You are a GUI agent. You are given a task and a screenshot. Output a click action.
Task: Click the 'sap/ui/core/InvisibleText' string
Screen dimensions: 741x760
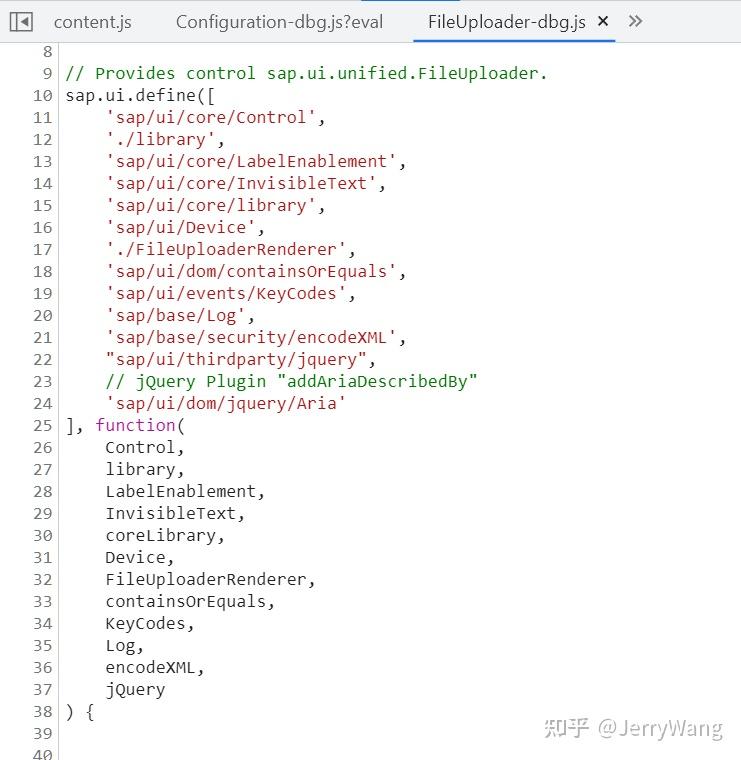pyautogui.click(x=240, y=184)
